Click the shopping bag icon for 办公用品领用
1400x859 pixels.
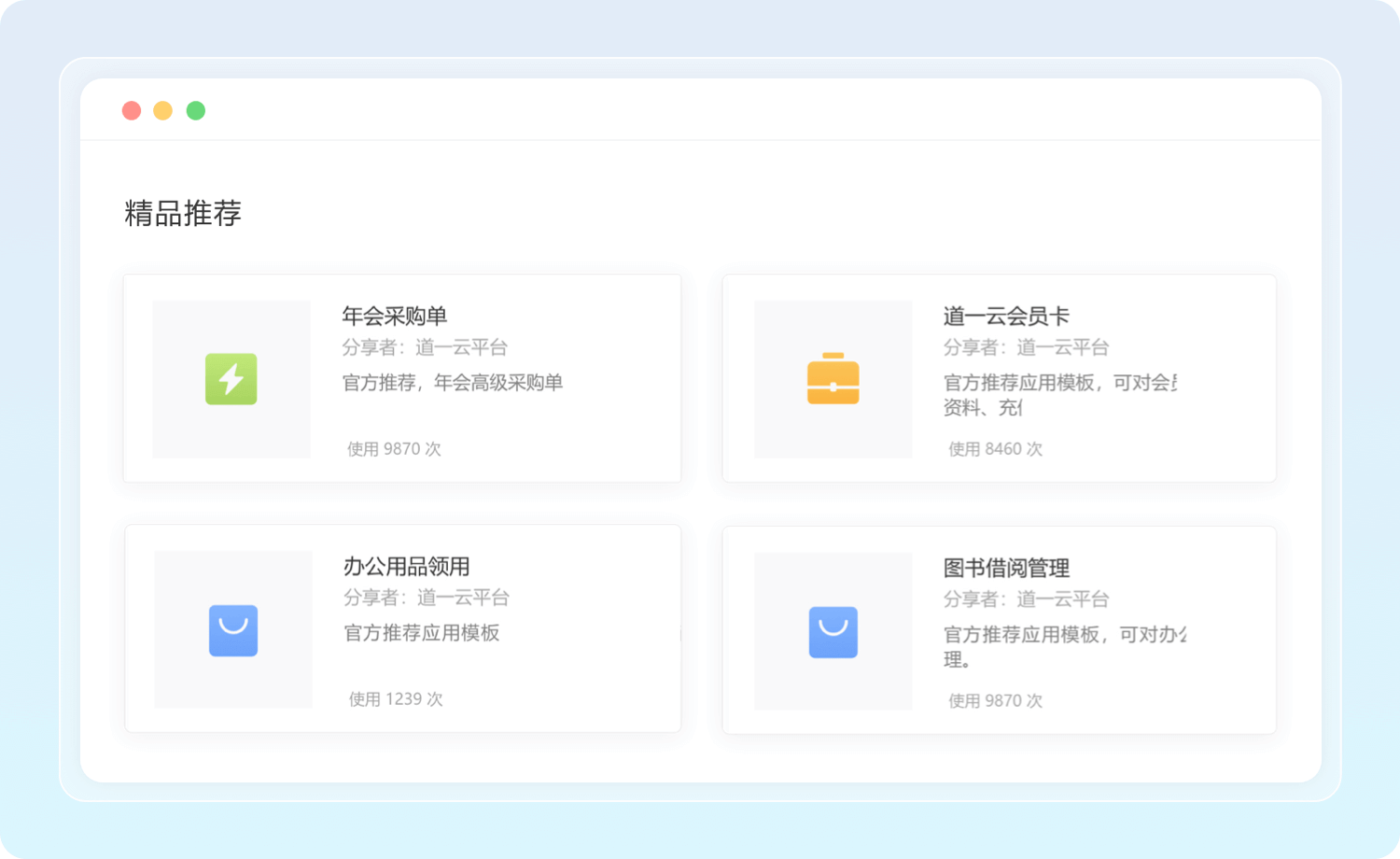tap(233, 630)
